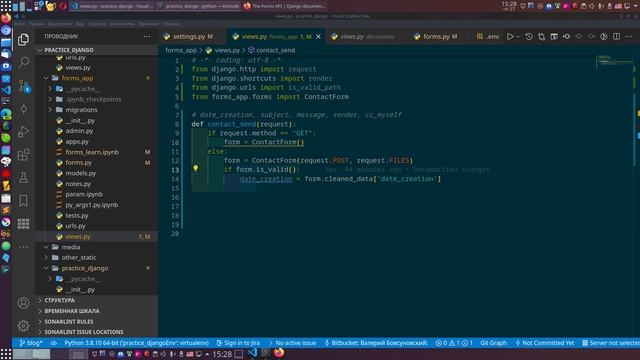The width and height of the screenshot is (640, 360).
Task: Open the Accounts menu in the activity bar
Action: coord(23,303)
